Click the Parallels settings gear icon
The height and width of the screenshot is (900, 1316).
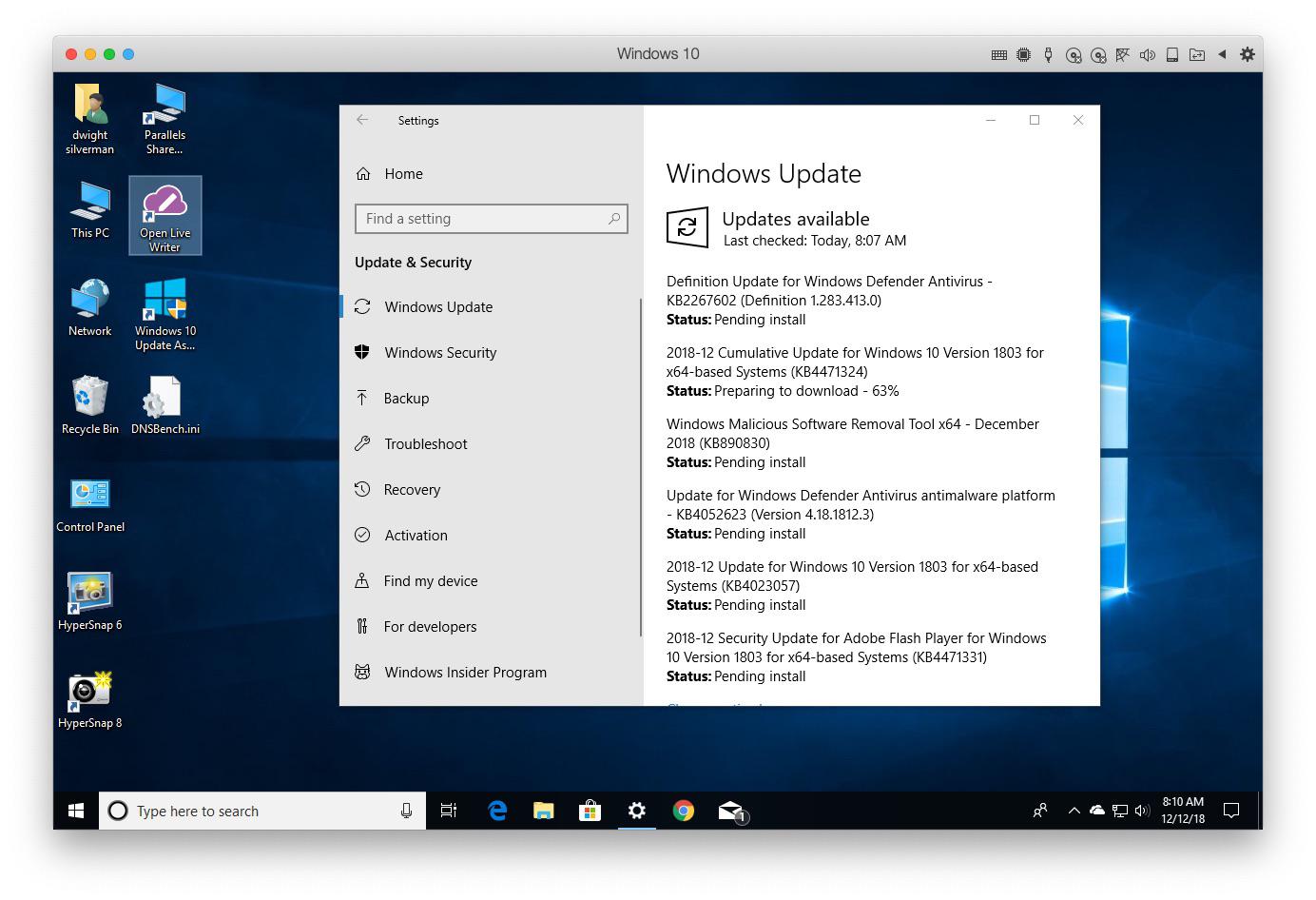coord(1248,54)
